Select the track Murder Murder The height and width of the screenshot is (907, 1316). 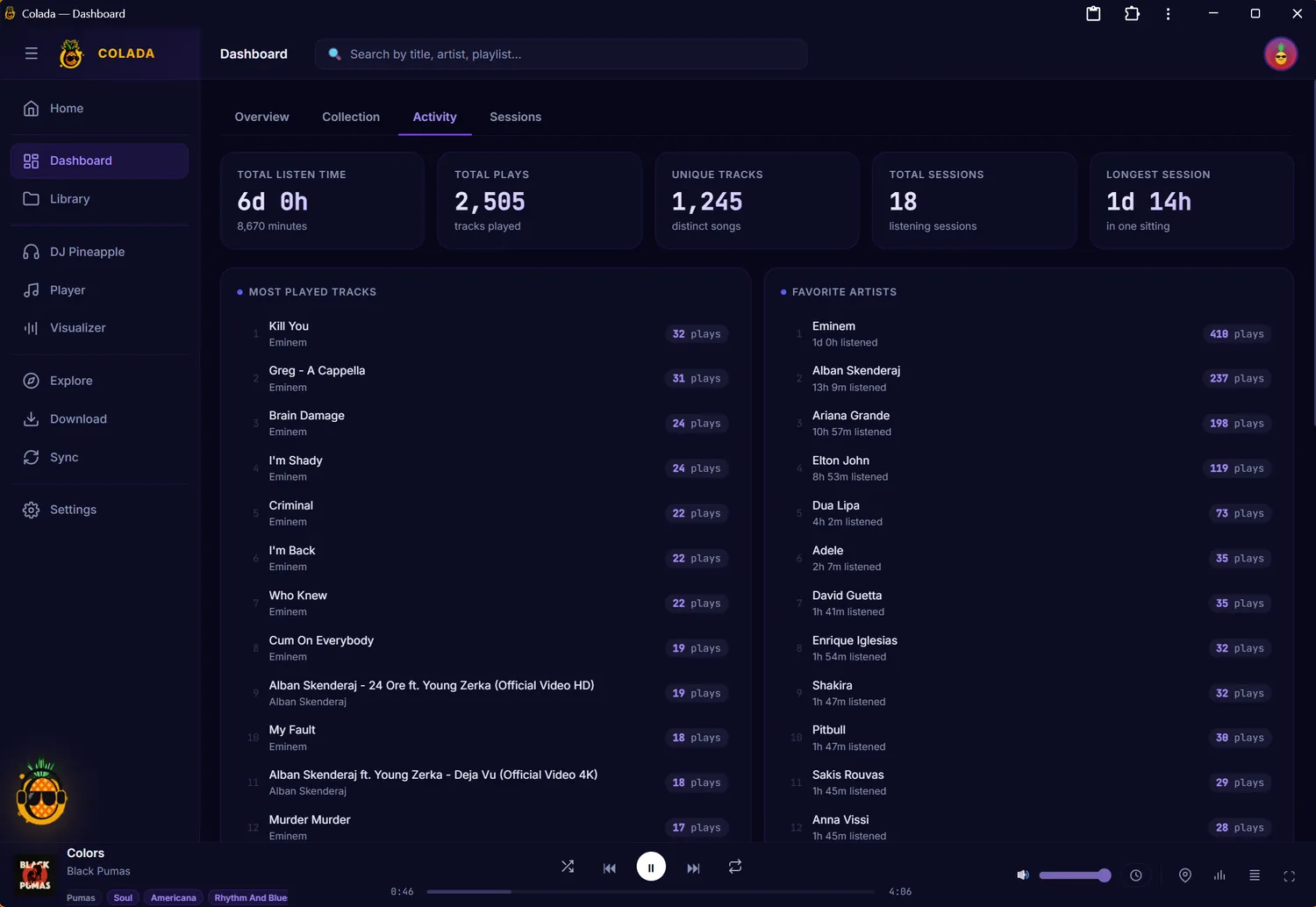[x=485, y=827]
